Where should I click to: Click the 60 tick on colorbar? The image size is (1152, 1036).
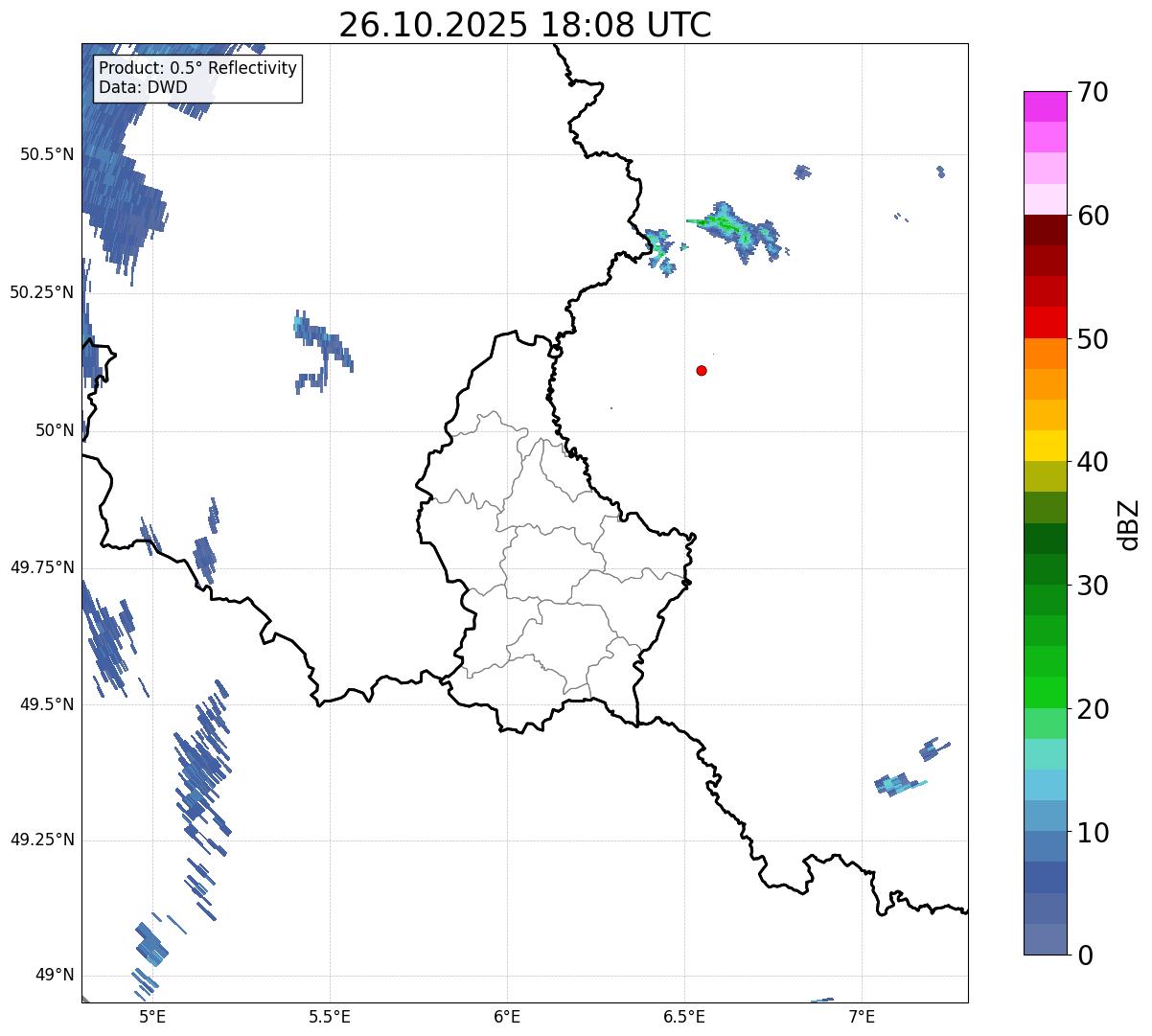pos(1093,216)
